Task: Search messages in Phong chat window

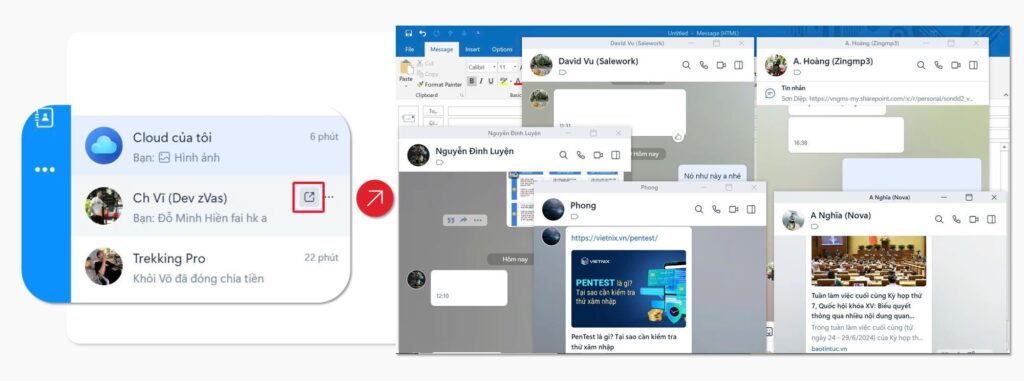Action: coord(699,209)
